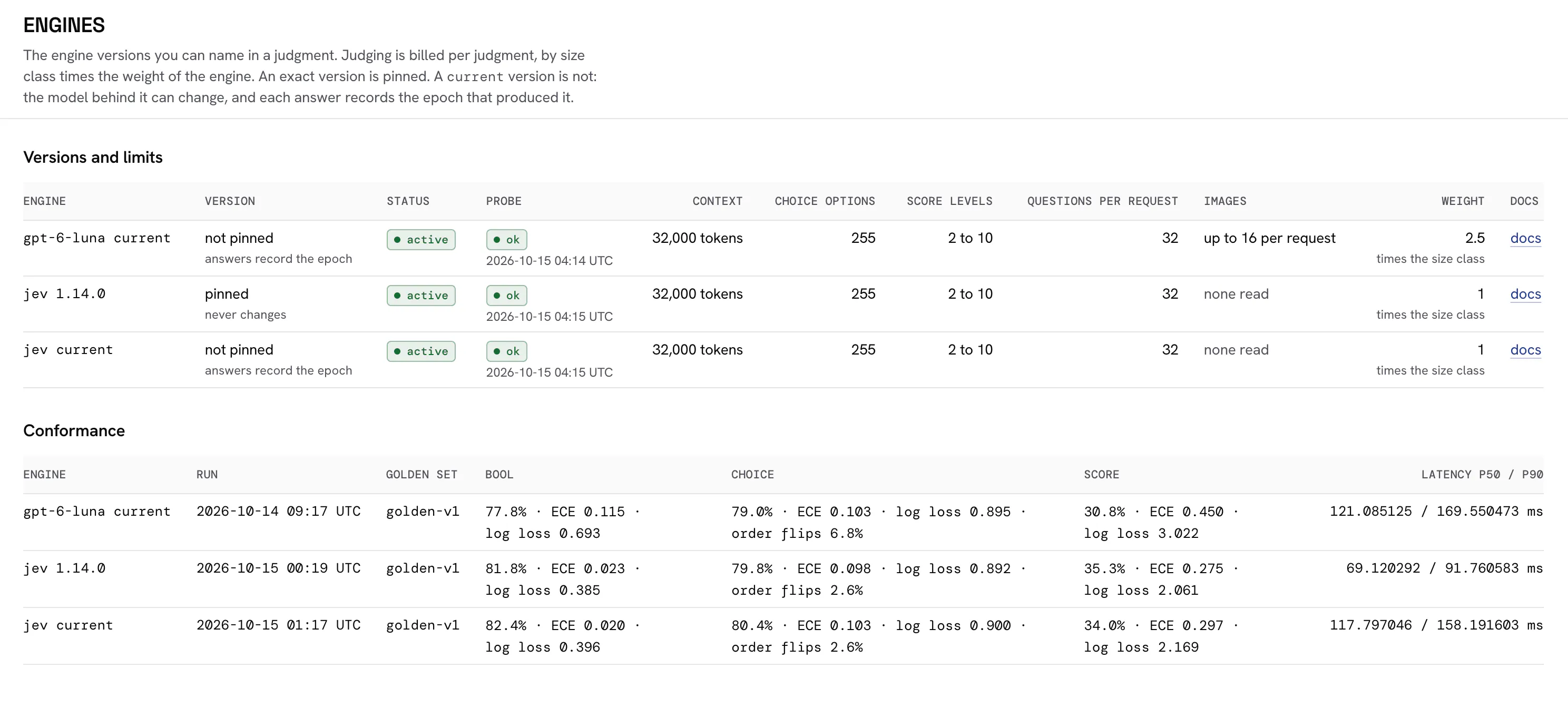Click 'up to 16 per request' images cell

[1270, 239]
